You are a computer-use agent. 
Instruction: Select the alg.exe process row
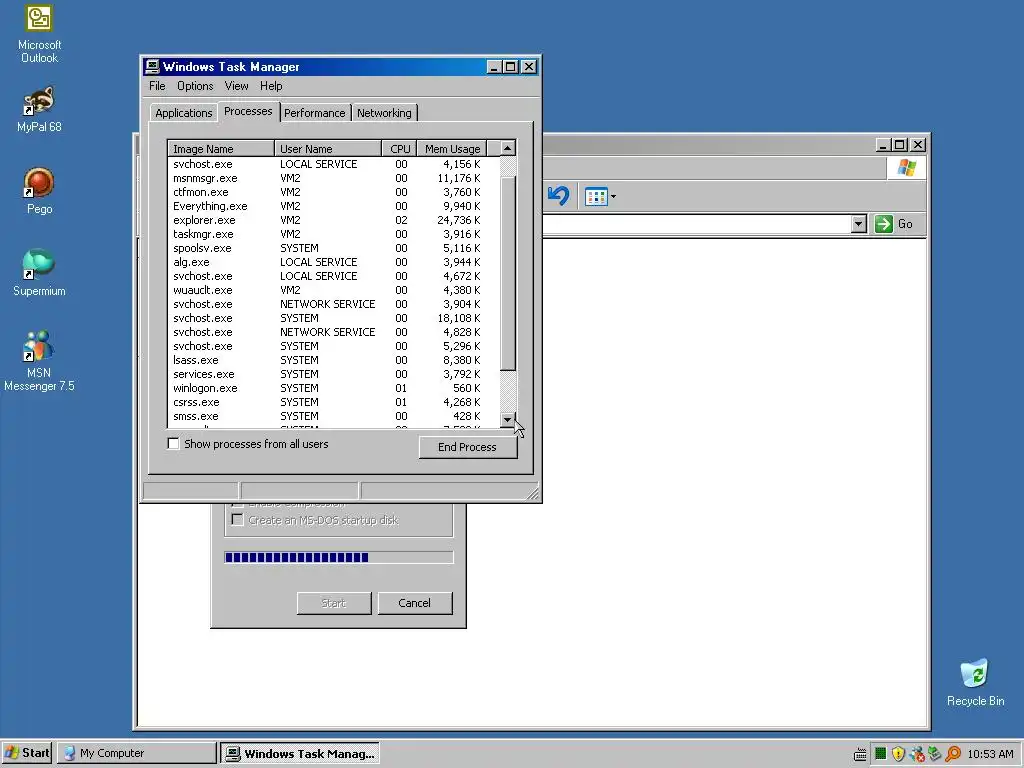pos(333,263)
